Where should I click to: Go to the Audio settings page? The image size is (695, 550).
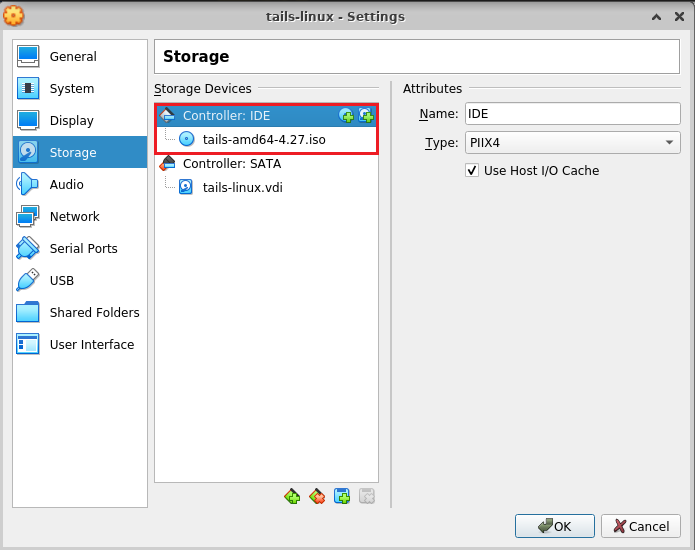(x=80, y=184)
